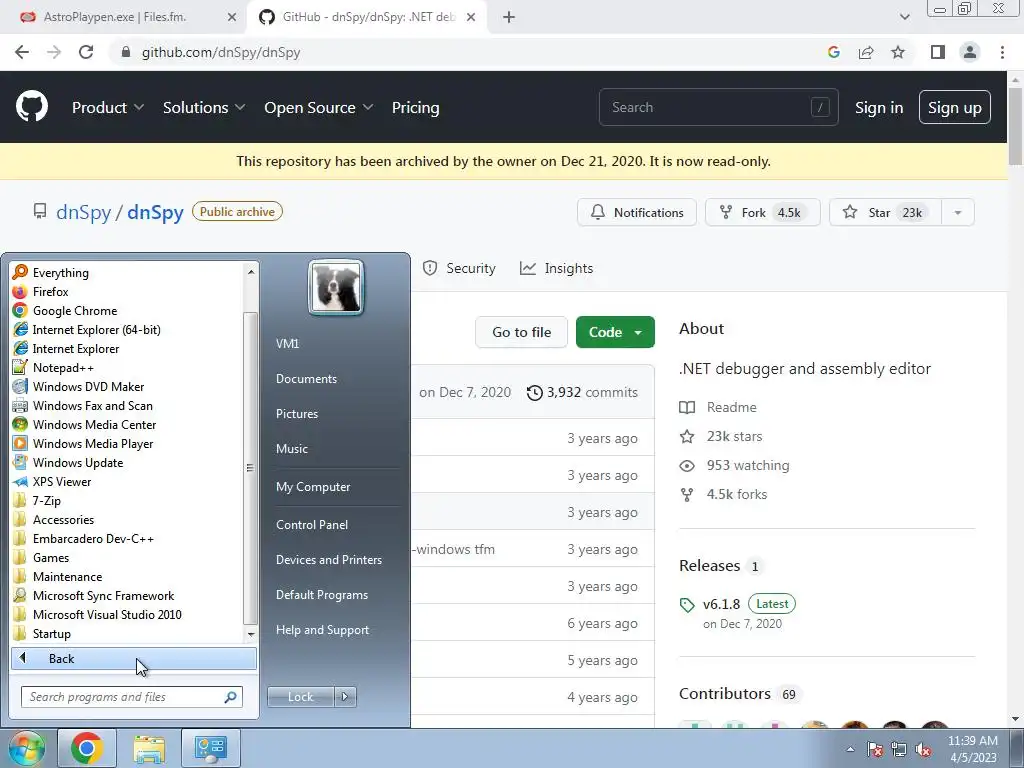The width and height of the screenshot is (1024, 768).
Task: Open the Readme link in About
Action: tap(718, 407)
